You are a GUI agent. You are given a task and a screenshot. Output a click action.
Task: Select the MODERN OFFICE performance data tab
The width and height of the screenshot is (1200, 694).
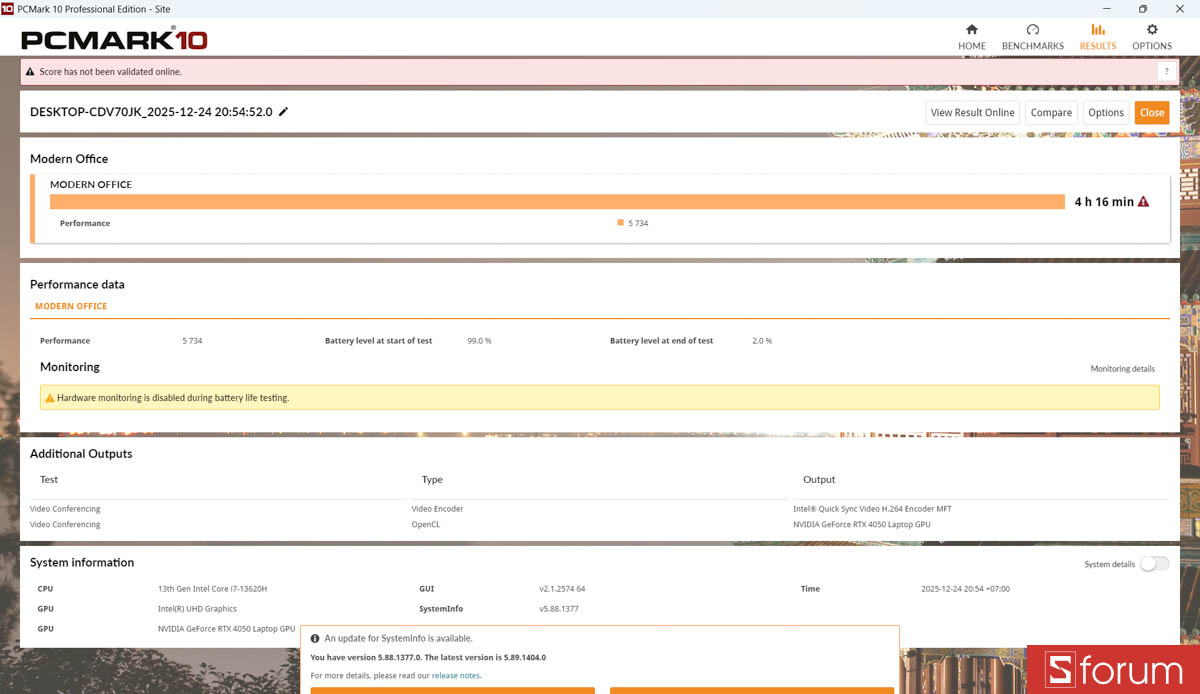click(x=71, y=306)
